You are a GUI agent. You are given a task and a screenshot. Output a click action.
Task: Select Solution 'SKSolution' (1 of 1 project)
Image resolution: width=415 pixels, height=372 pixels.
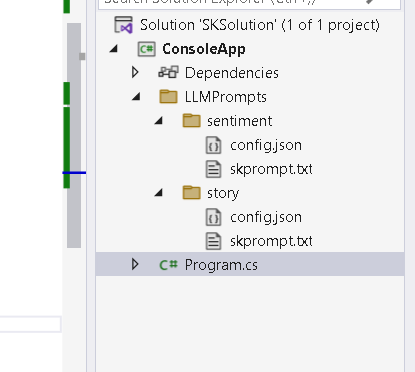260,25
